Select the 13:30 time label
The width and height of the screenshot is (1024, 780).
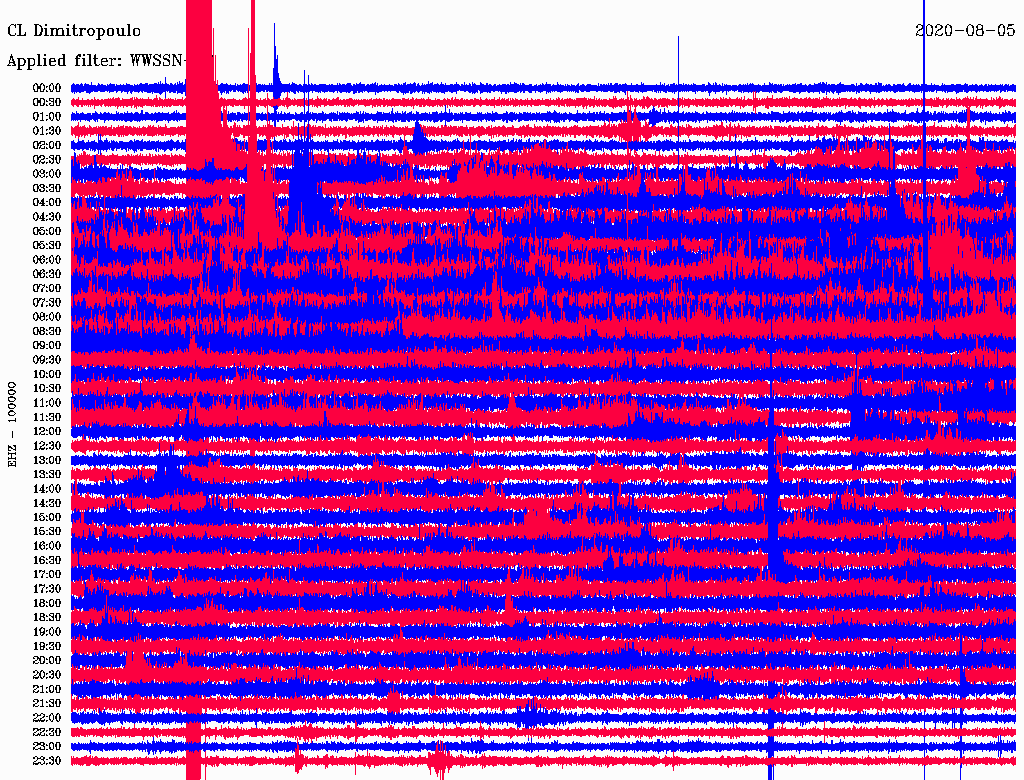point(47,474)
